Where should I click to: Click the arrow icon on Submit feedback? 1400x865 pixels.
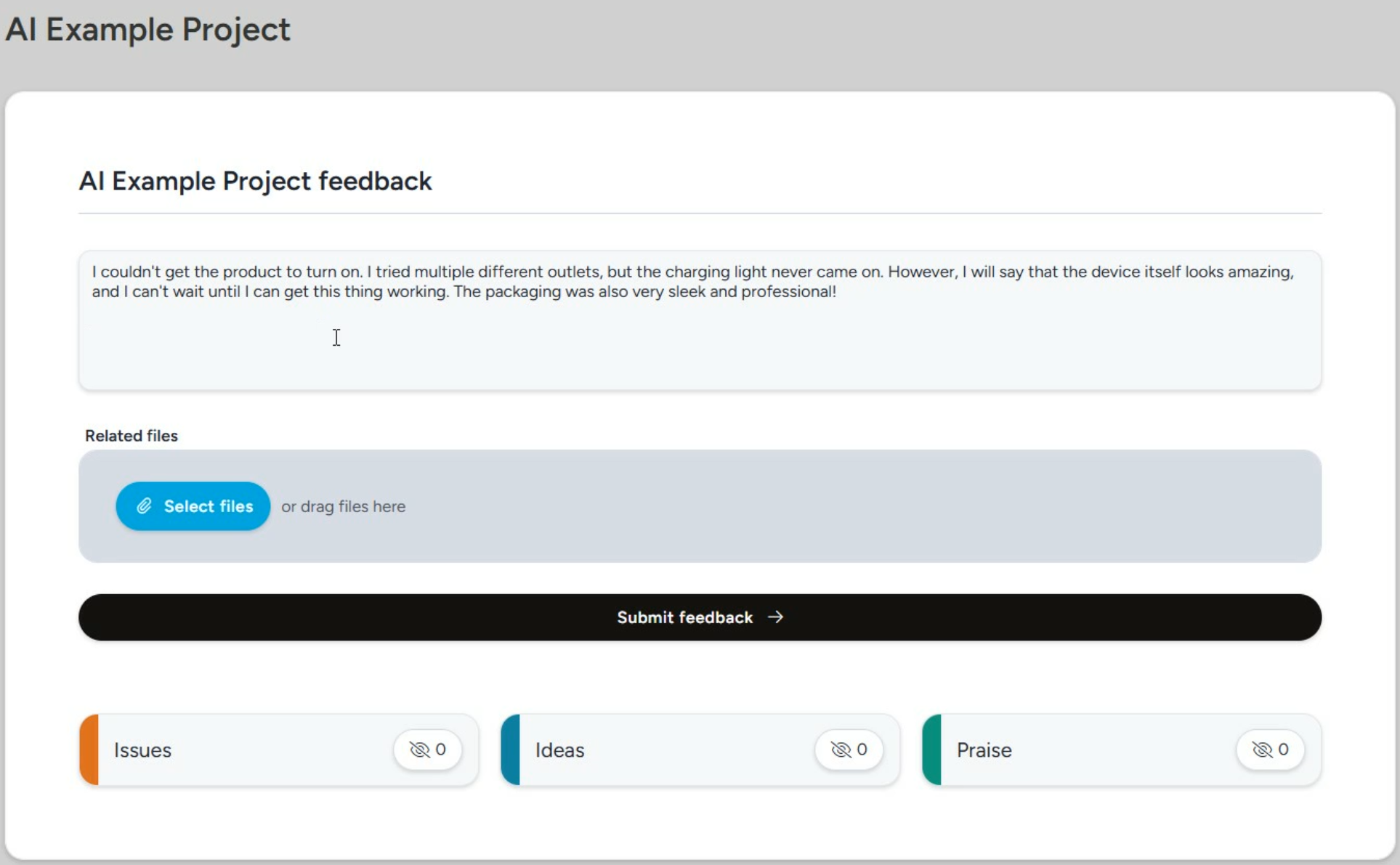click(776, 617)
